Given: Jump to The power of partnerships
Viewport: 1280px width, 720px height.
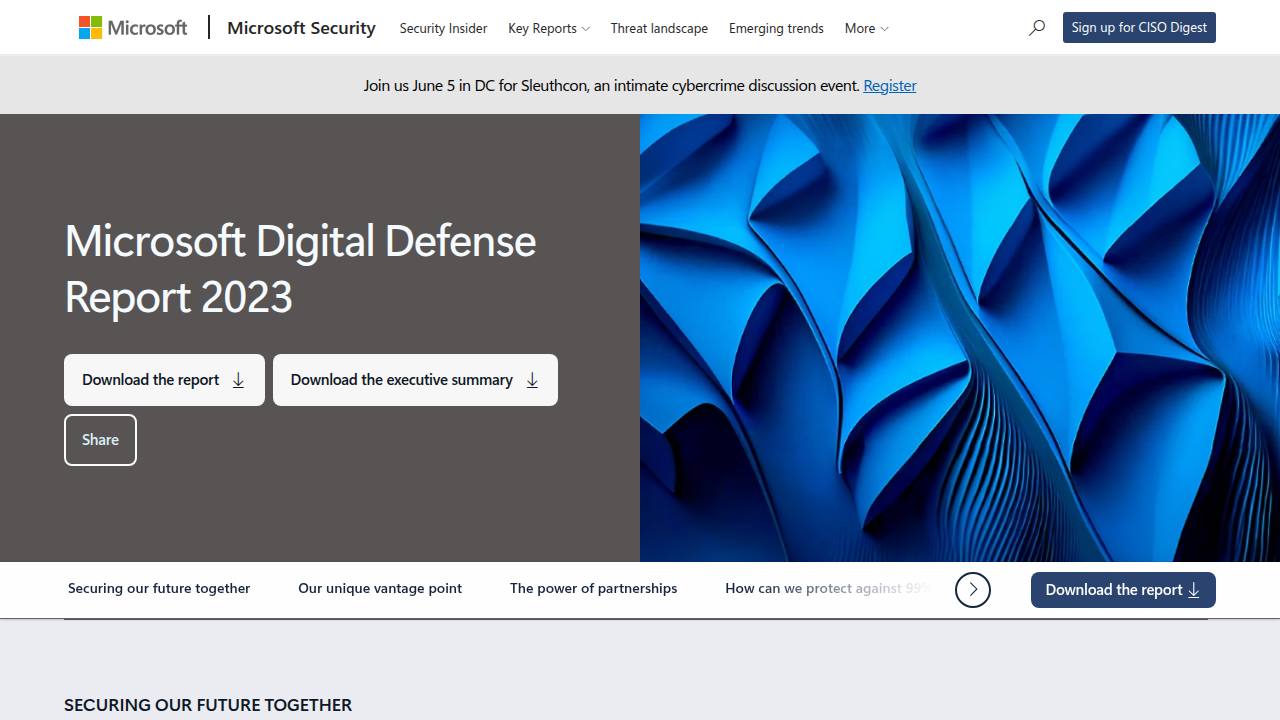Looking at the screenshot, I should click(x=593, y=588).
